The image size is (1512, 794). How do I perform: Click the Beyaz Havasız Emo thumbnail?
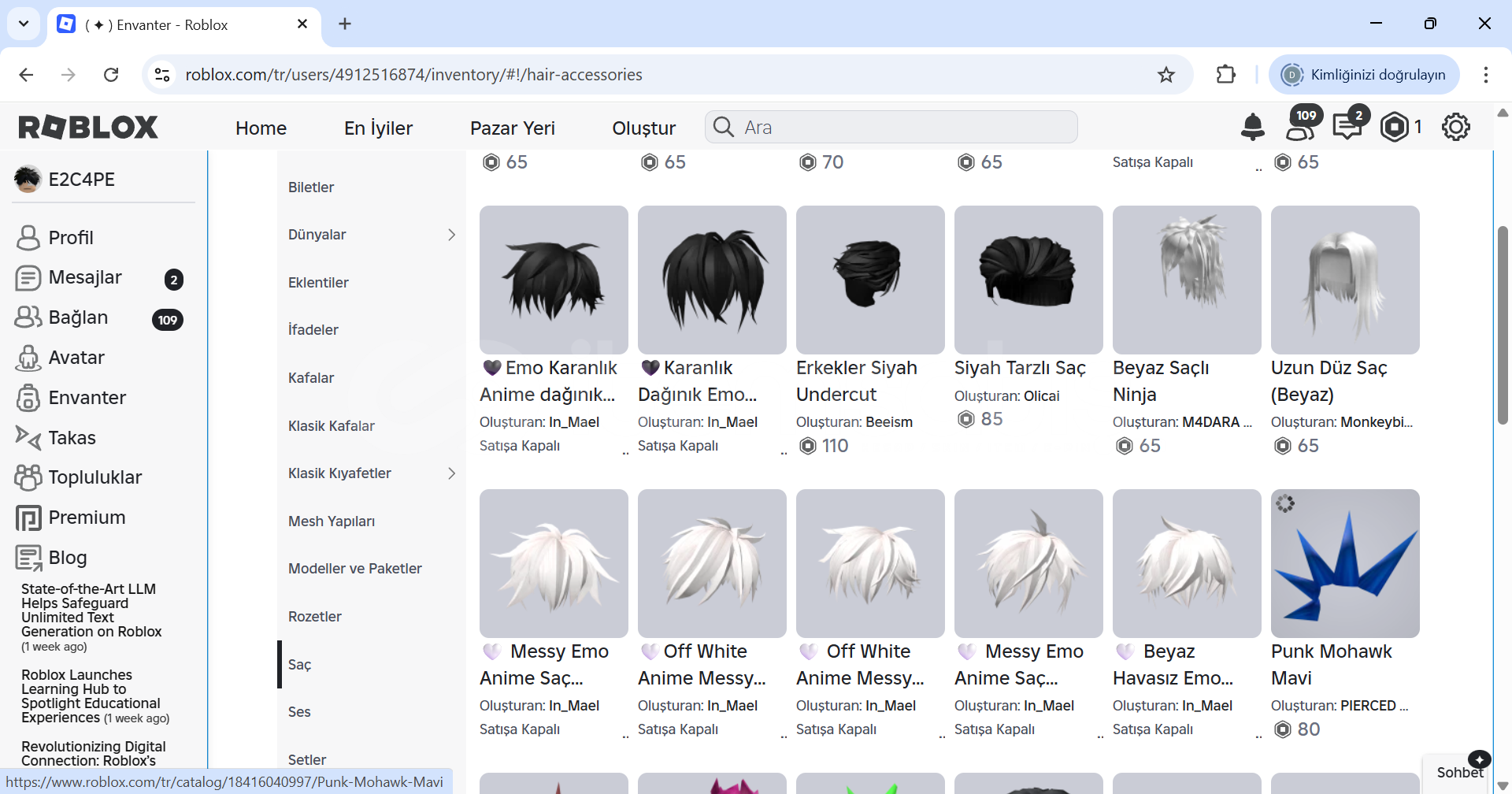[1187, 563]
